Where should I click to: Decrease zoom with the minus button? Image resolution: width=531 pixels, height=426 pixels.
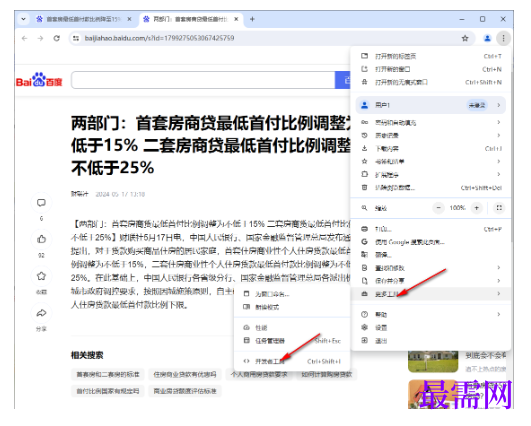coord(439,208)
